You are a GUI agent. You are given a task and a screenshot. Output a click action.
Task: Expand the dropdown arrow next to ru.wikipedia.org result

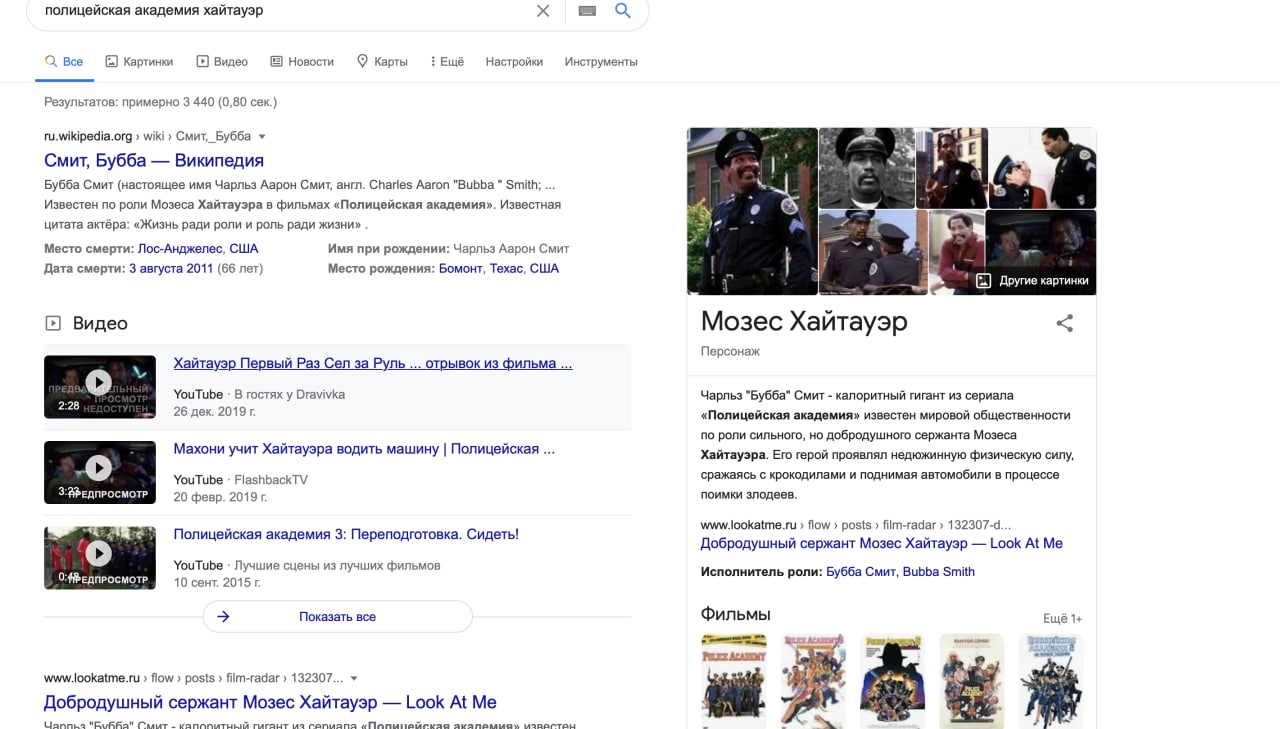click(x=262, y=137)
